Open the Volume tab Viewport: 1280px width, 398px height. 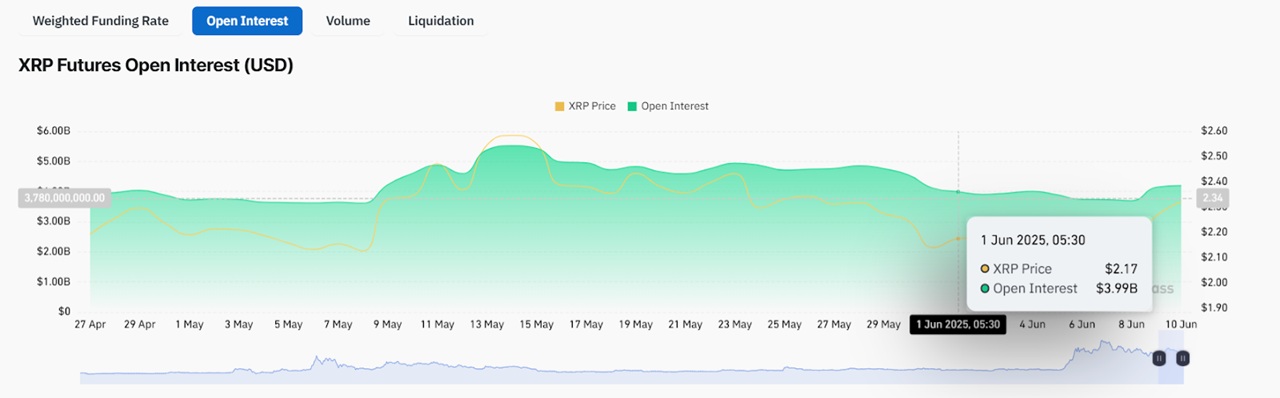[348, 20]
